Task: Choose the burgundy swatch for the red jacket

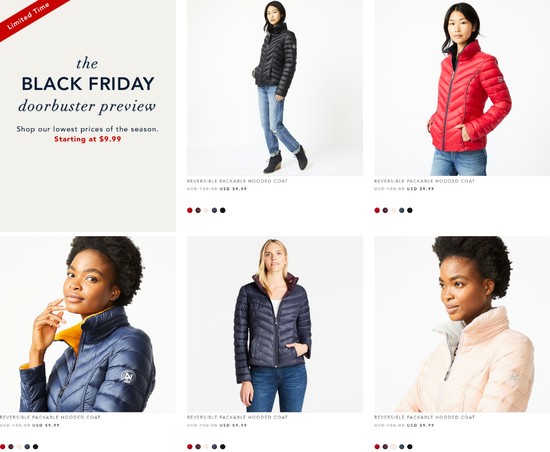Action: pos(385,210)
